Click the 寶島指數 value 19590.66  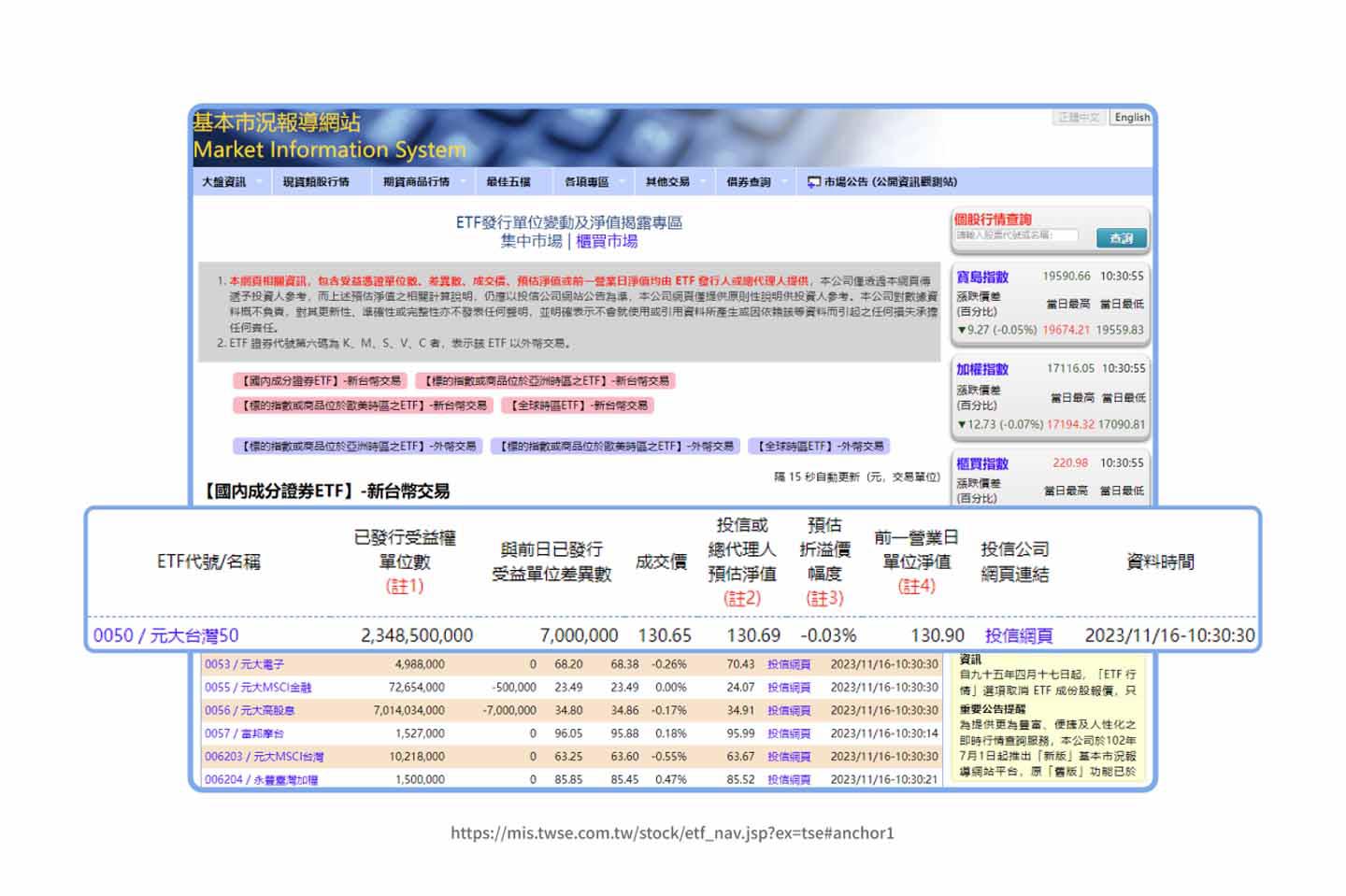[1067, 277]
